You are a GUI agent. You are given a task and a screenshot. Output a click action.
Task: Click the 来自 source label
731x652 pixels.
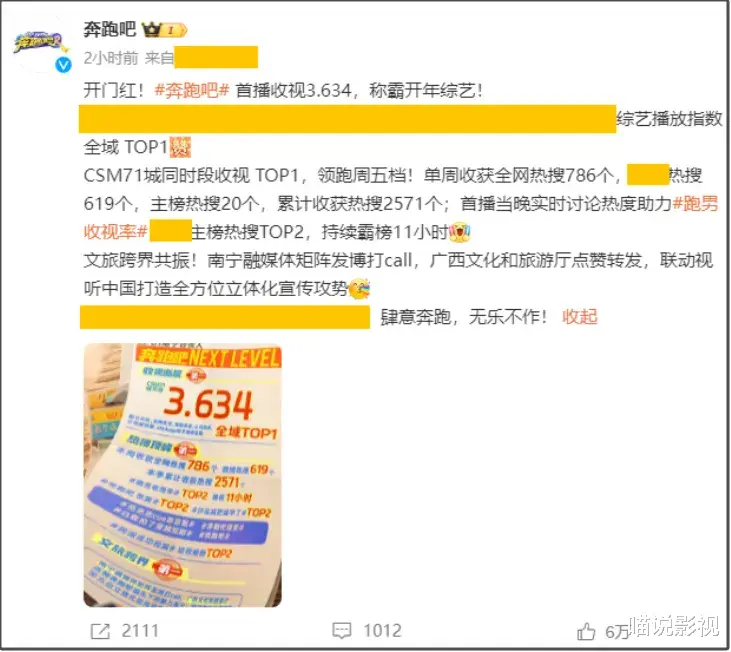(x=159, y=58)
